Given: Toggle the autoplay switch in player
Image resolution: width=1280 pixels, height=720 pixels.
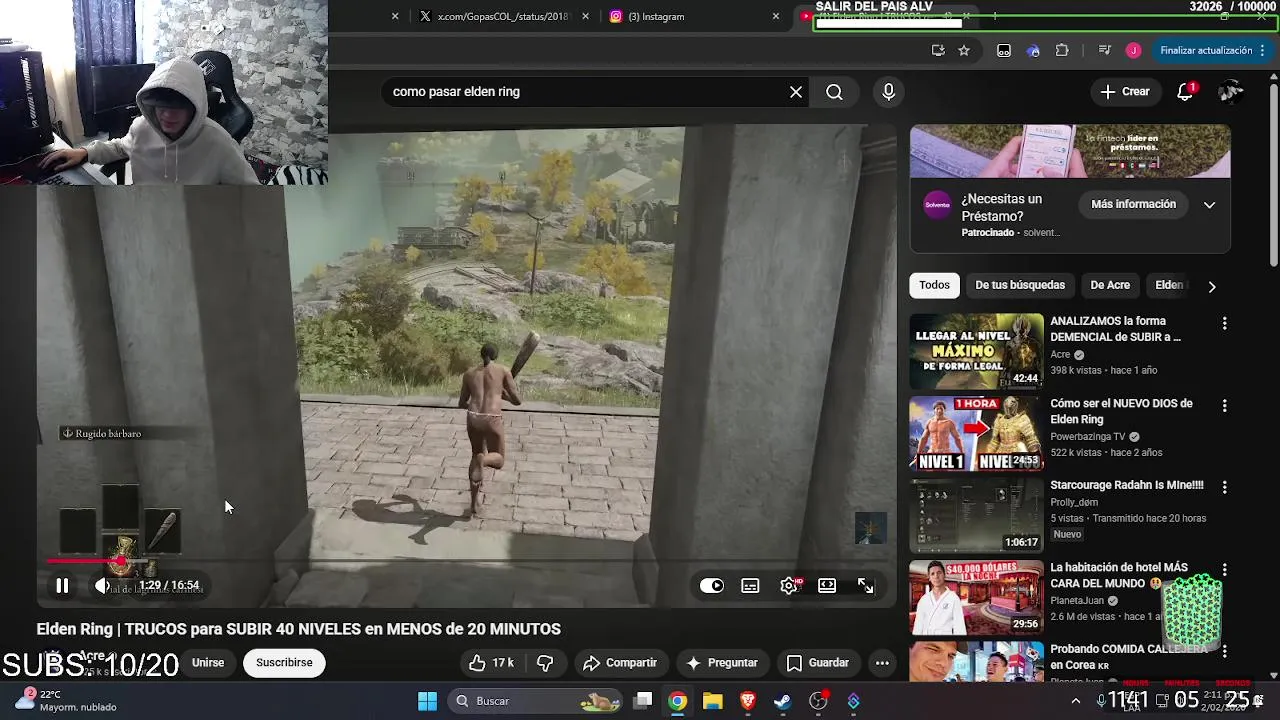Looking at the screenshot, I should (712, 586).
